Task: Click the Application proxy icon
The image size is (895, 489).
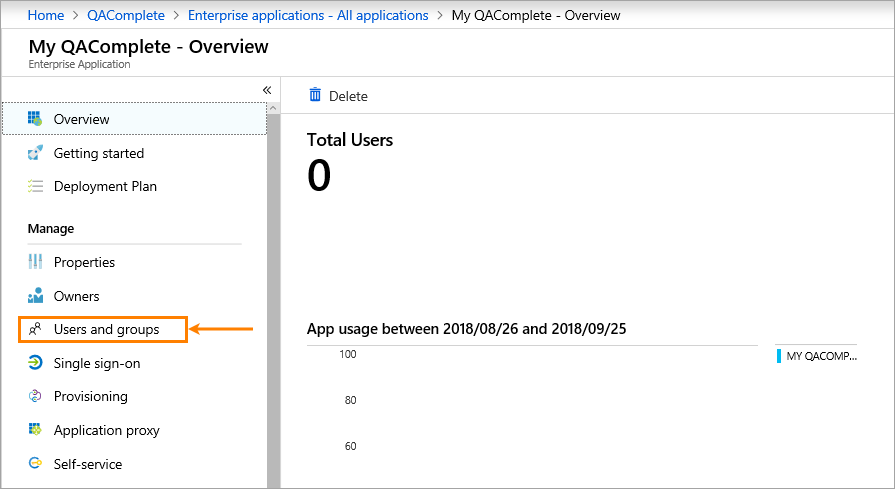Action: (35, 430)
